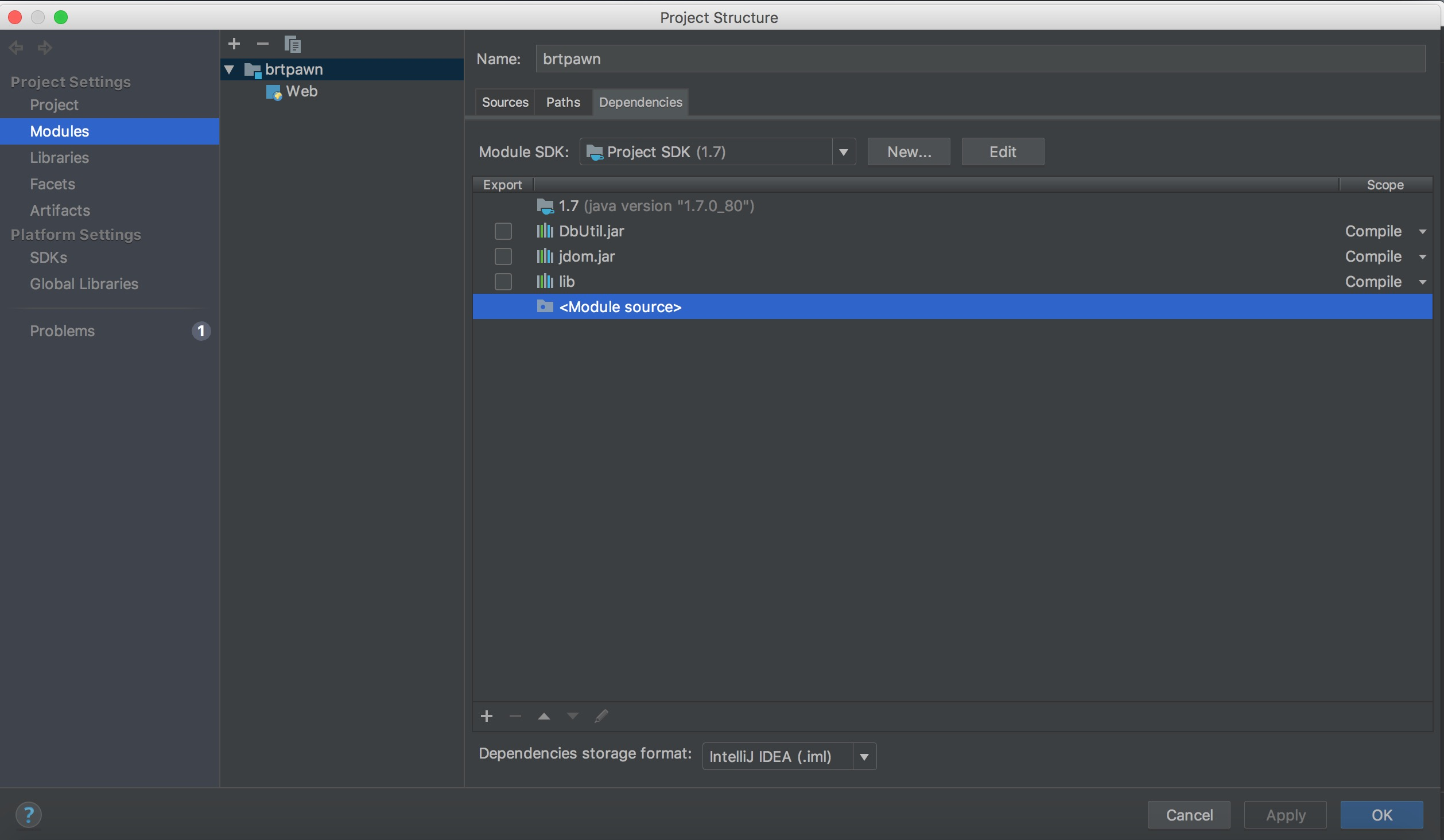Click the edit dependency pencil icon
The height and width of the screenshot is (840, 1444).
(601, 716)
